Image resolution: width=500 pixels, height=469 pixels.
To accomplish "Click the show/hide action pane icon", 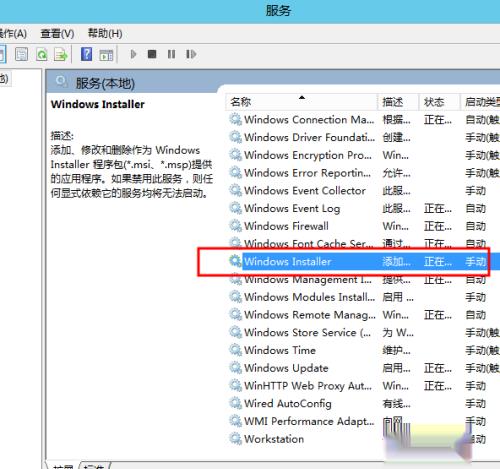I will 106,55.
